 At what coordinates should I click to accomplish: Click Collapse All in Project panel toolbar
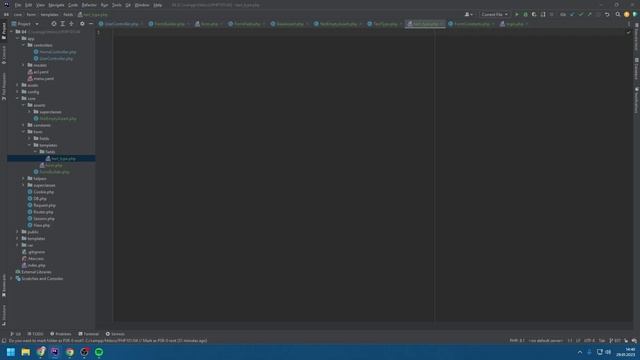tap(71, 24)
